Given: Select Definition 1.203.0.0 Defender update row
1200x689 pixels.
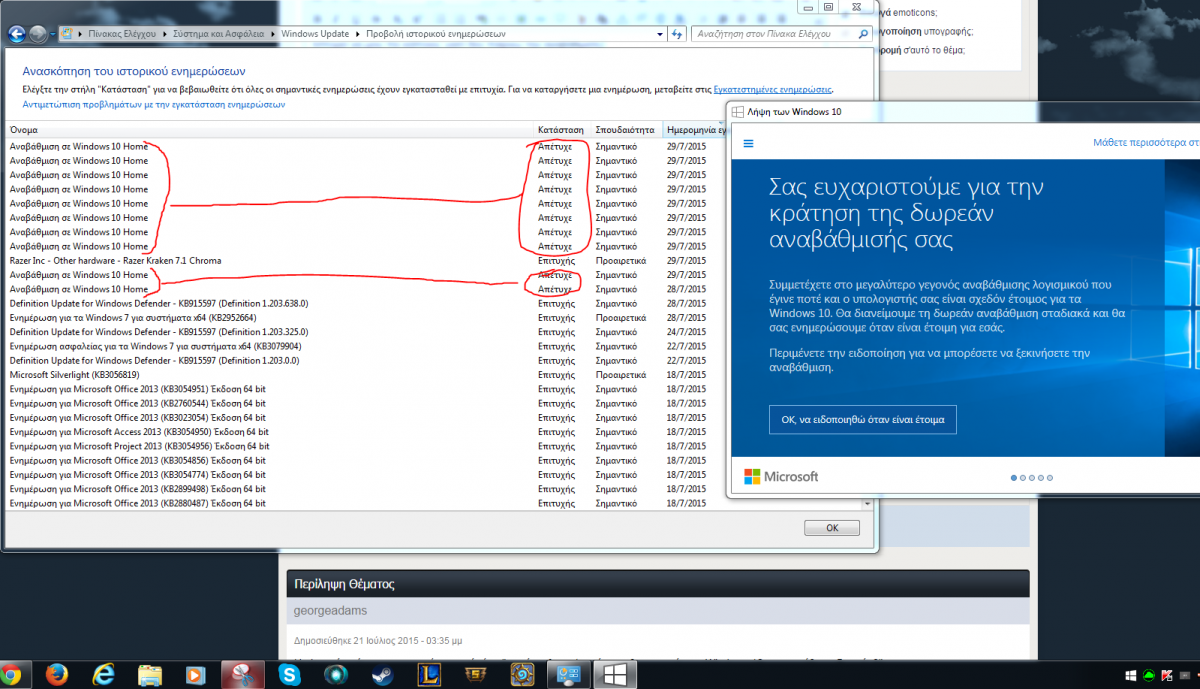Looking at the screenshot, I should (x=366, y=360).
